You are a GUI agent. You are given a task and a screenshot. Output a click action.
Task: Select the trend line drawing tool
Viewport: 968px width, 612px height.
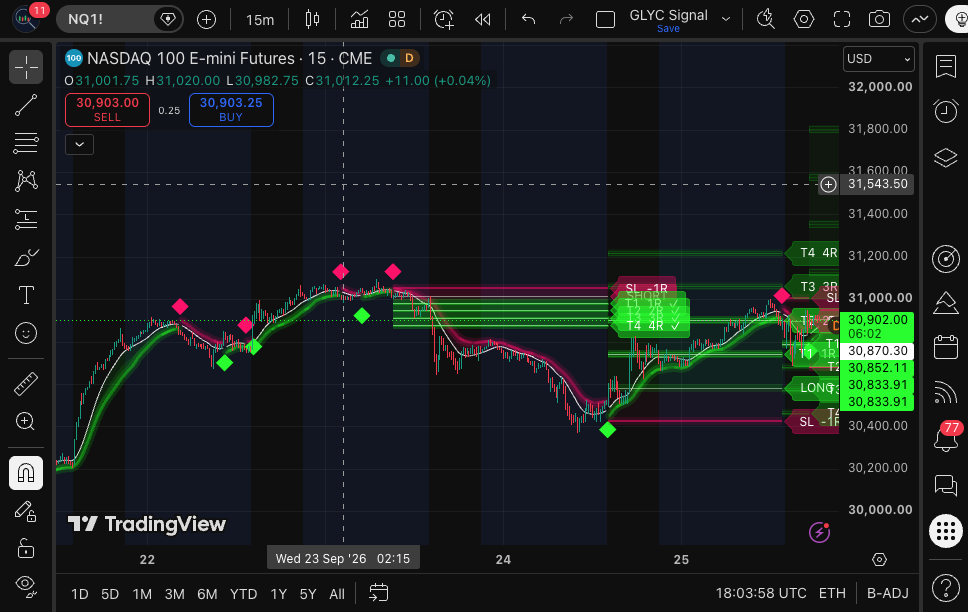click(26, 105)
